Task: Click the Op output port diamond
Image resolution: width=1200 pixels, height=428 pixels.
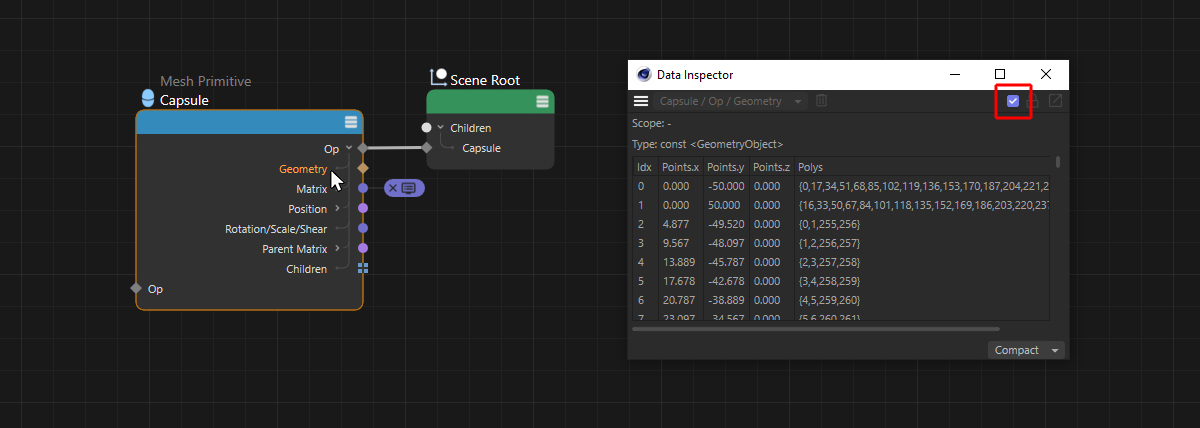Action: coord(363,148)
